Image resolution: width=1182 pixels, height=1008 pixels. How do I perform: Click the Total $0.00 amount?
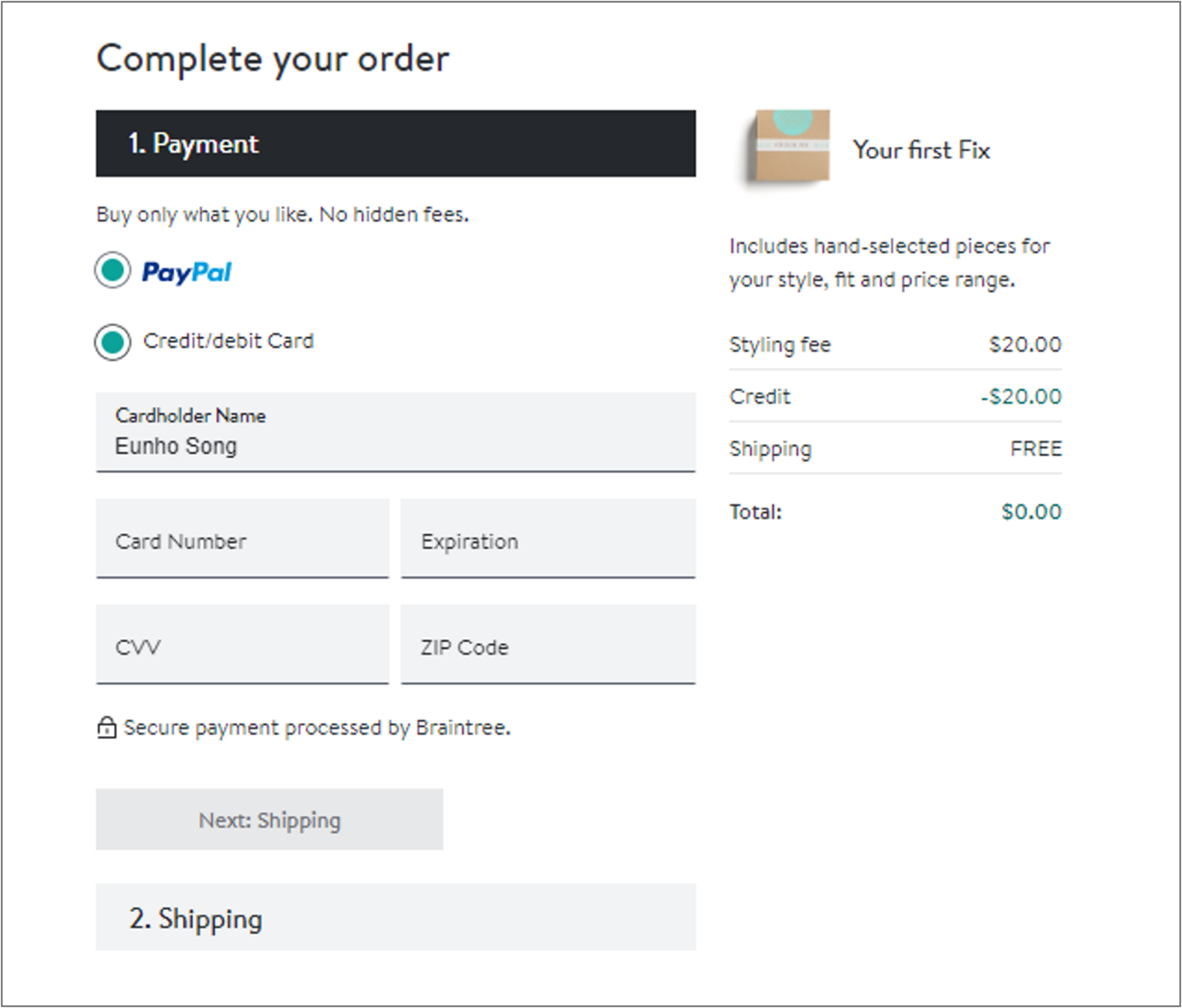tap(1032, 511)
